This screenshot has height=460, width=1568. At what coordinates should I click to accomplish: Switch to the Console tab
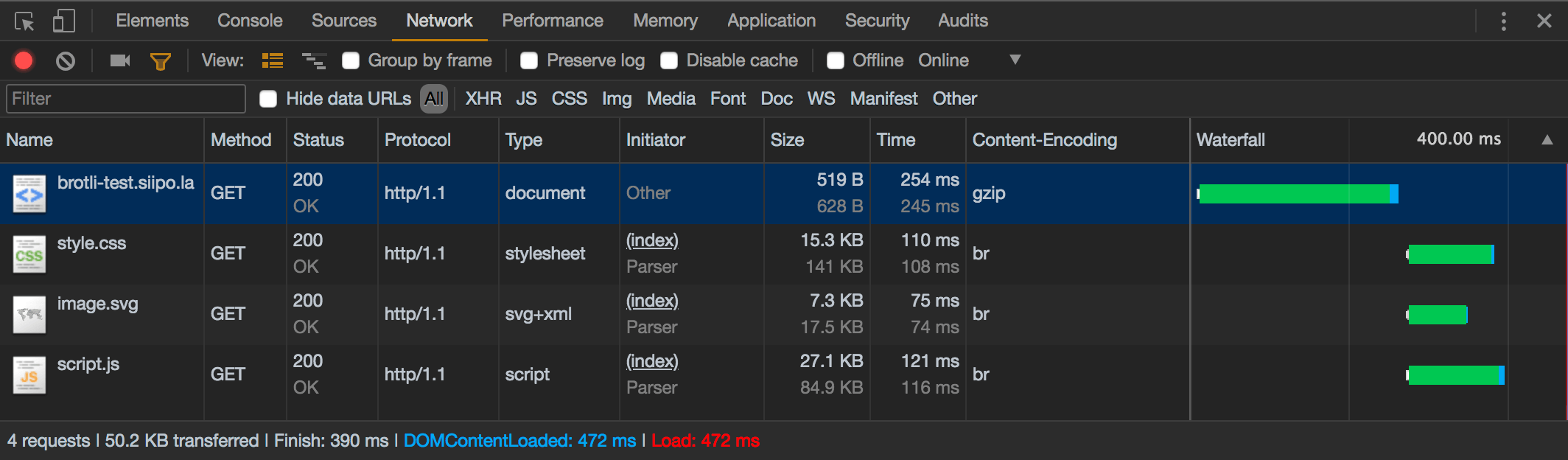(250, 21)
